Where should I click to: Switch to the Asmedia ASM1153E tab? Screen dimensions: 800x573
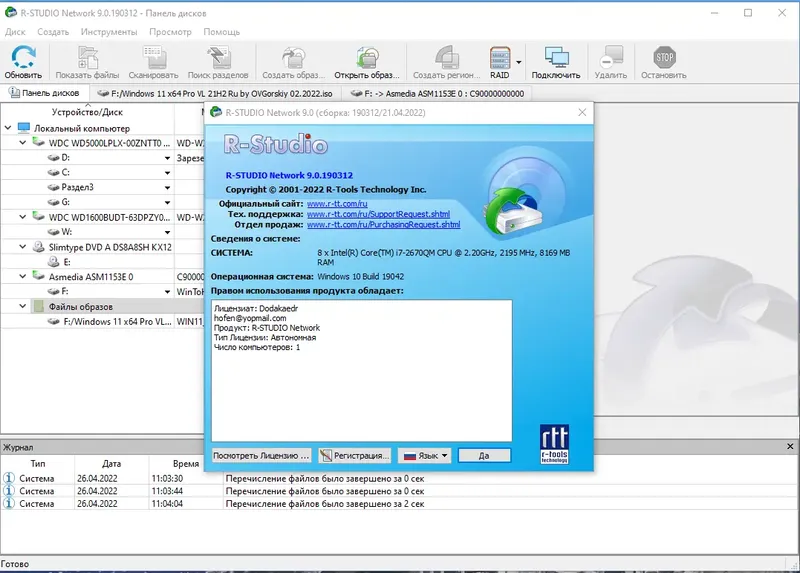[x=437, y=93]
